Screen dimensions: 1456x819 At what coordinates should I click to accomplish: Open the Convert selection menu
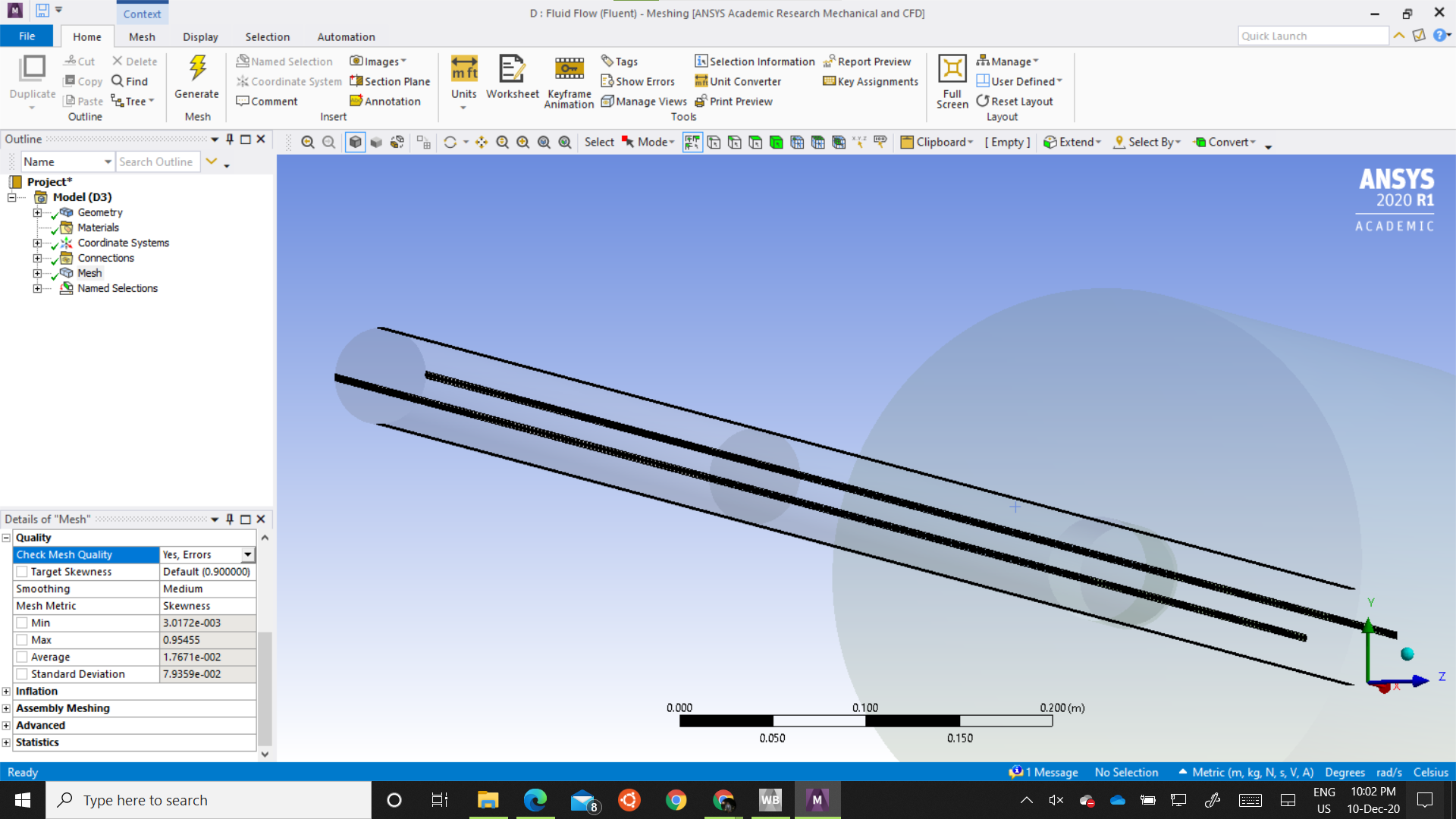click(x=1224, y=142)
